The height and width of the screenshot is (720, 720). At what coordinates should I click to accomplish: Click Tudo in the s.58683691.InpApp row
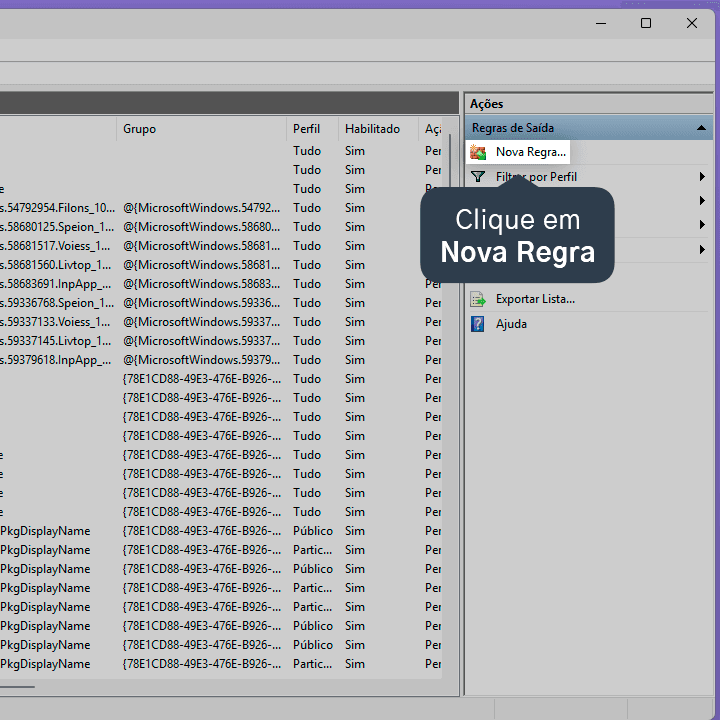[x=307, y=284]
